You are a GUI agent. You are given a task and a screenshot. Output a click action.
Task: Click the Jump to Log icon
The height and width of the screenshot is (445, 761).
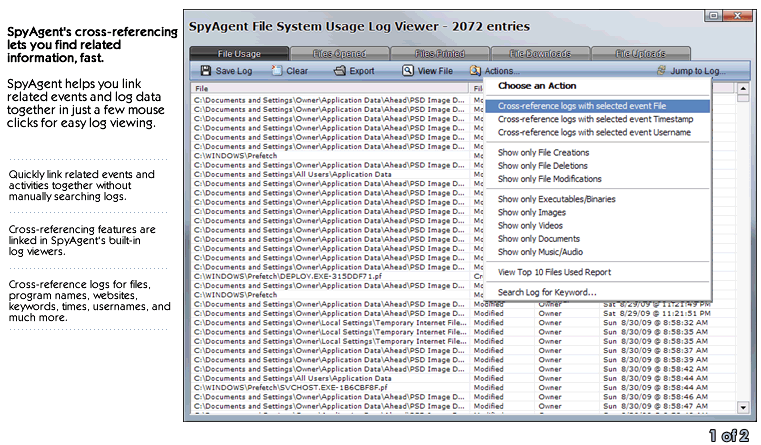click(x=662, y=71)
